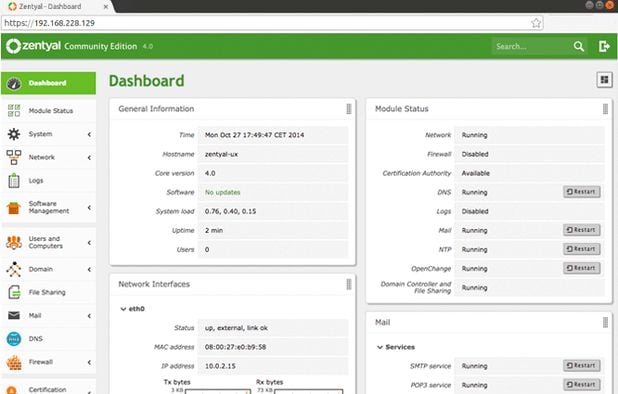
Task: Bookmark page with the star icon
Action: [x=536, y=23]
